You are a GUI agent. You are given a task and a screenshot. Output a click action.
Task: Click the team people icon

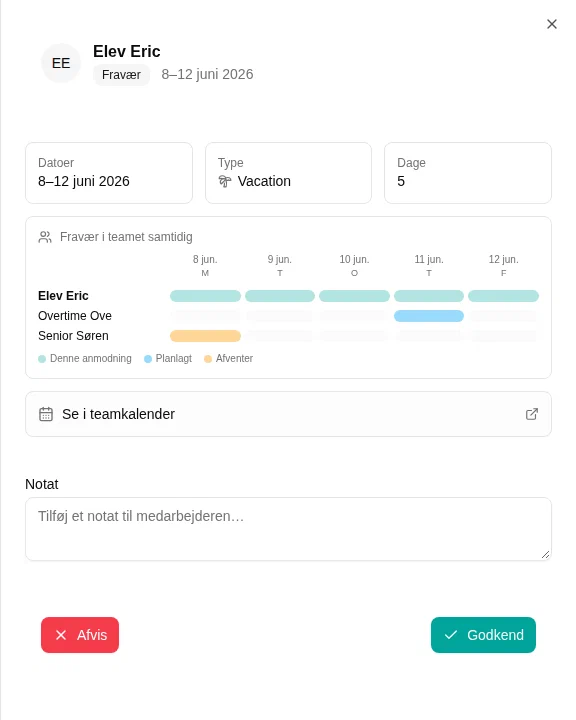(x=45, y=237)
